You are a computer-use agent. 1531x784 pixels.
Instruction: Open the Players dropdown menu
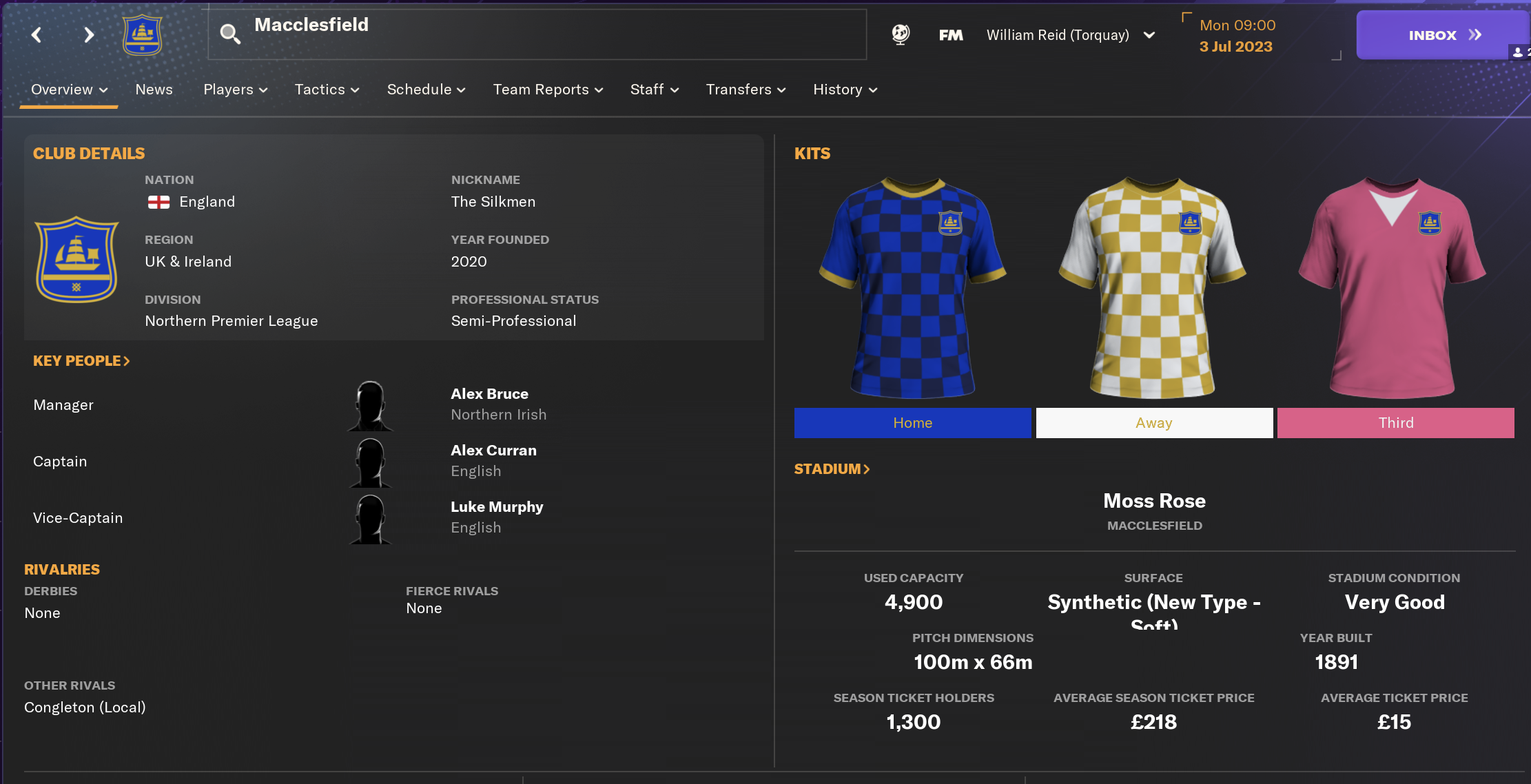pos(236,90)
